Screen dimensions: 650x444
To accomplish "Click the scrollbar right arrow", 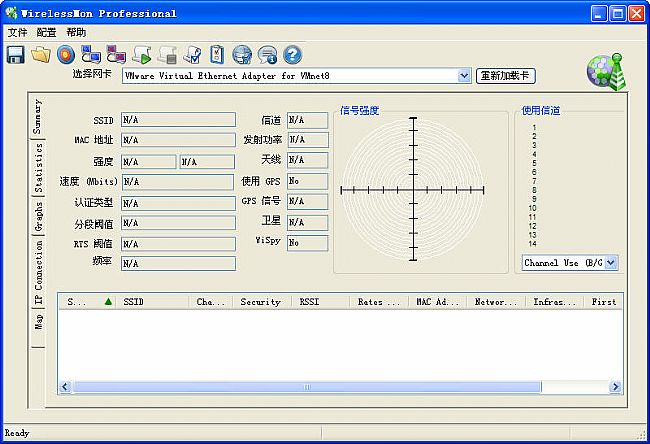I will [x=615, y=387].
